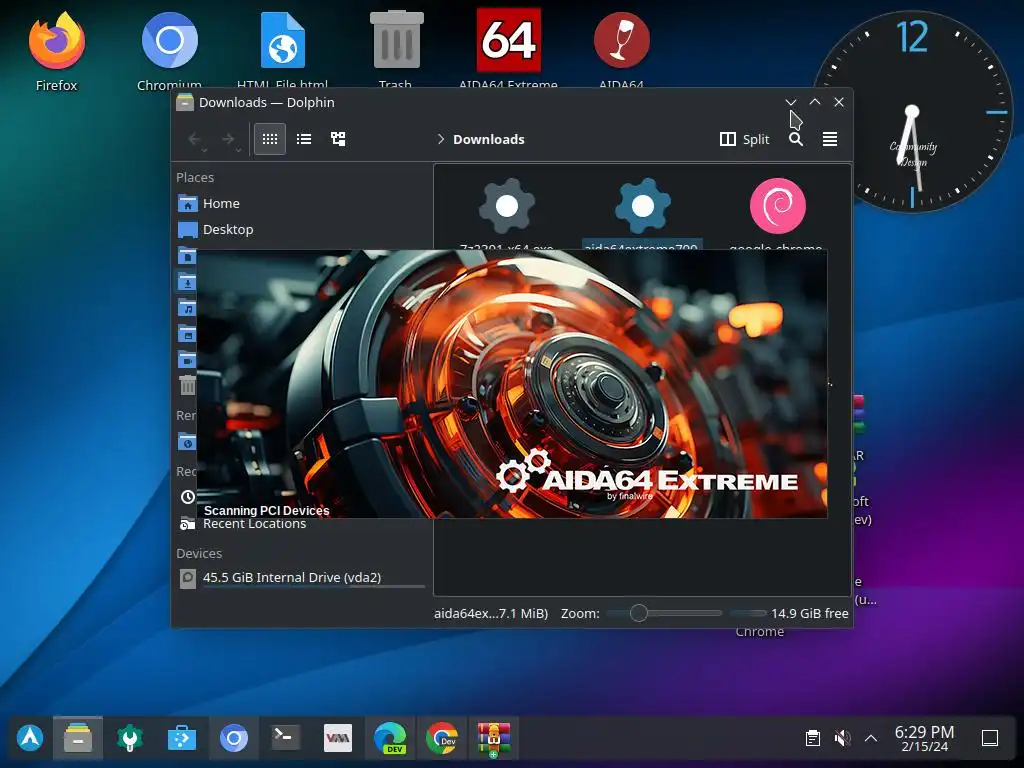Image resolution: width=1024 pixels, height=768 pixels.
Task: Open the Trash desktop icon
Action: pos(396,50)
